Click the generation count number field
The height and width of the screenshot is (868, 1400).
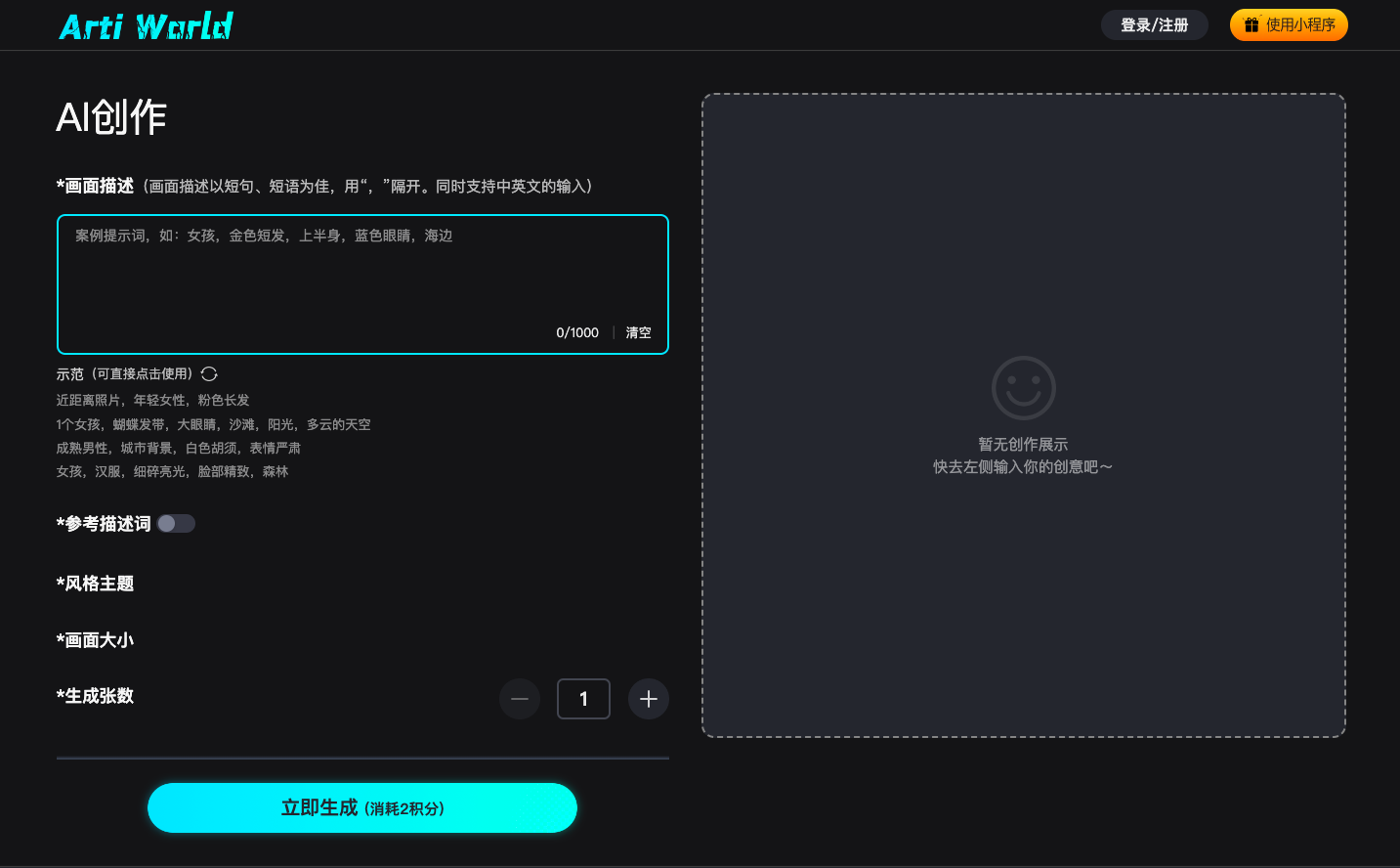[x=583, y=699]
